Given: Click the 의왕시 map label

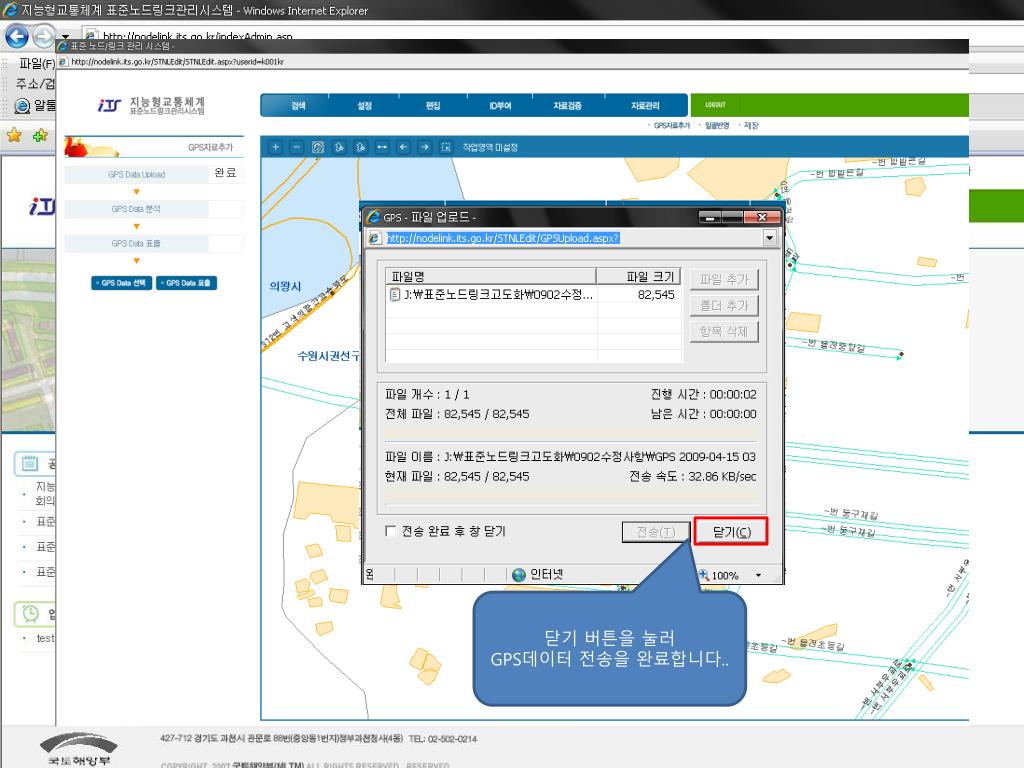Looking at the screenshot, I should pos(285,286).
